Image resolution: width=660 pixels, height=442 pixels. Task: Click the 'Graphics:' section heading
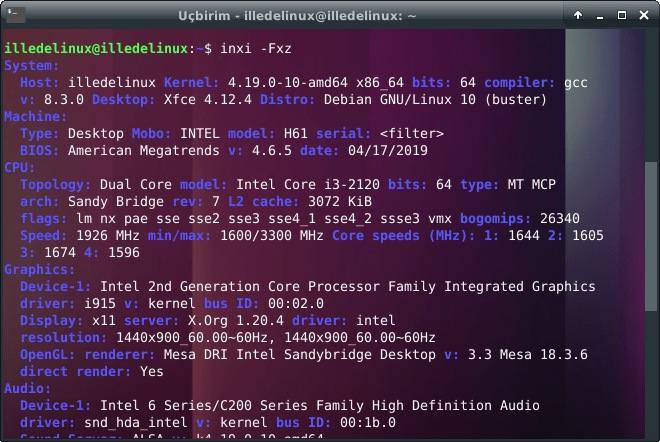[x=40, y=269]
